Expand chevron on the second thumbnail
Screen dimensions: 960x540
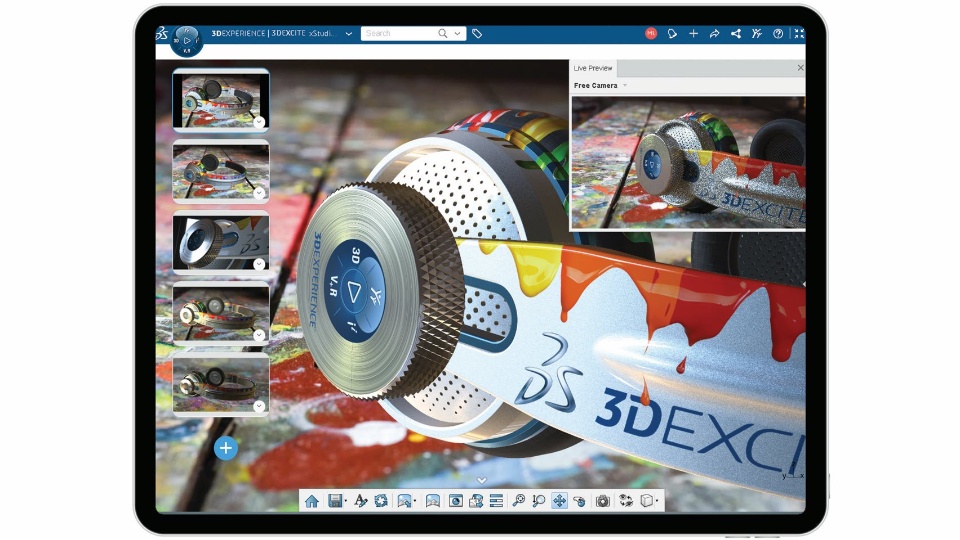tap(259, 193)
